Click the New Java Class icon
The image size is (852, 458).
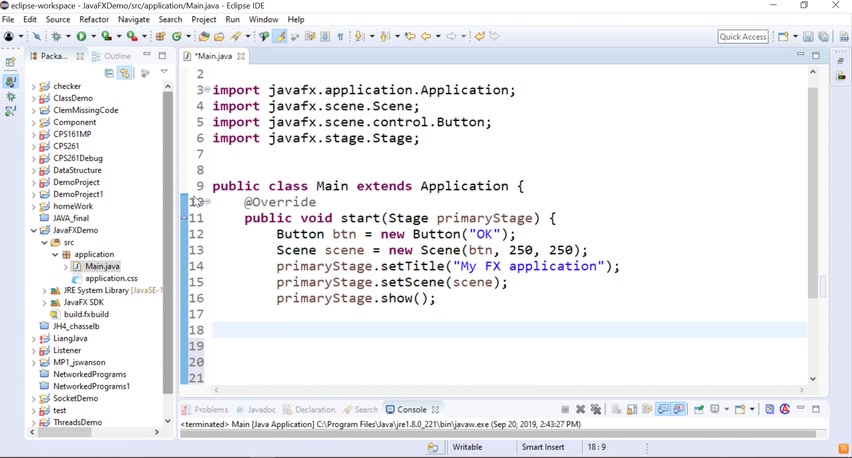[177, 36]
